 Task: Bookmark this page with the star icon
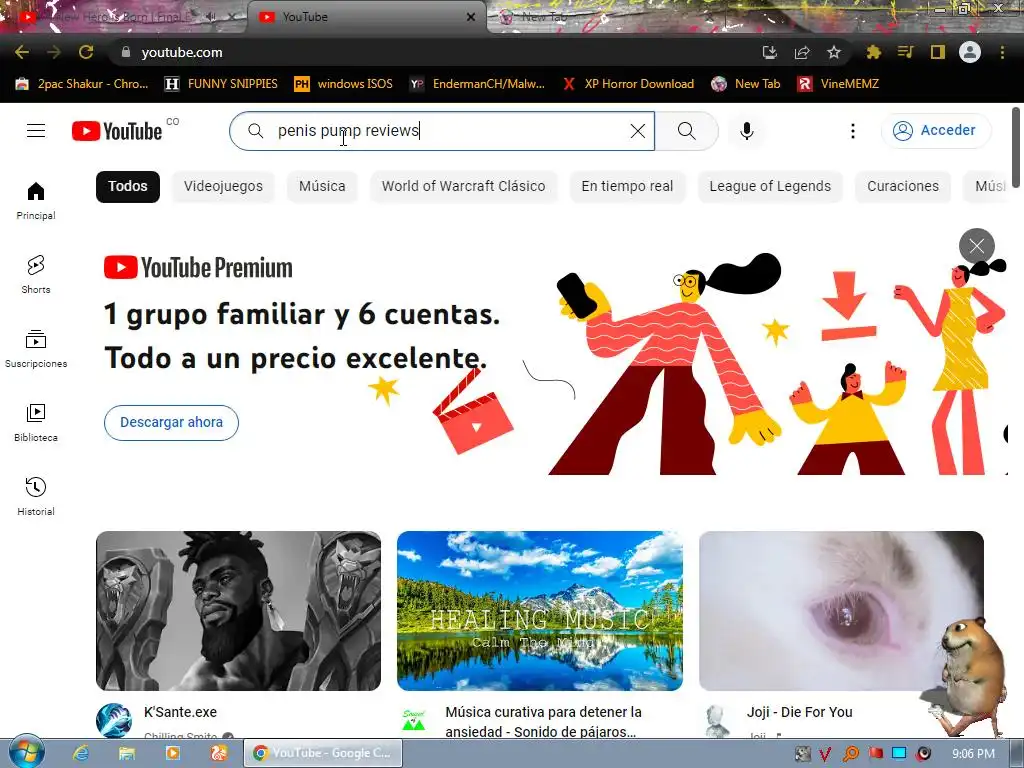click(834, 52)
